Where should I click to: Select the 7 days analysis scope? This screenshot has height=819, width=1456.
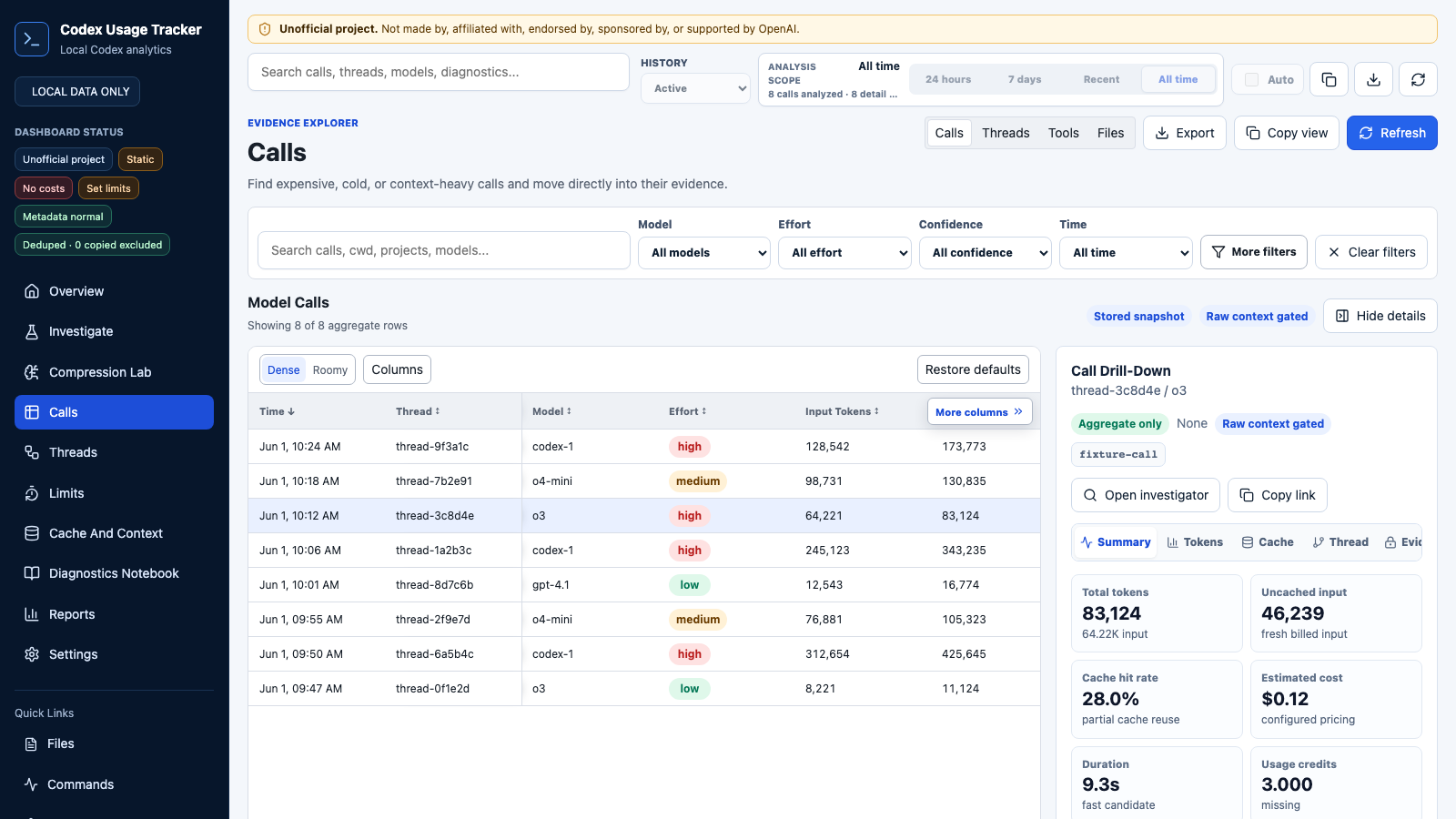(1024, 80)
